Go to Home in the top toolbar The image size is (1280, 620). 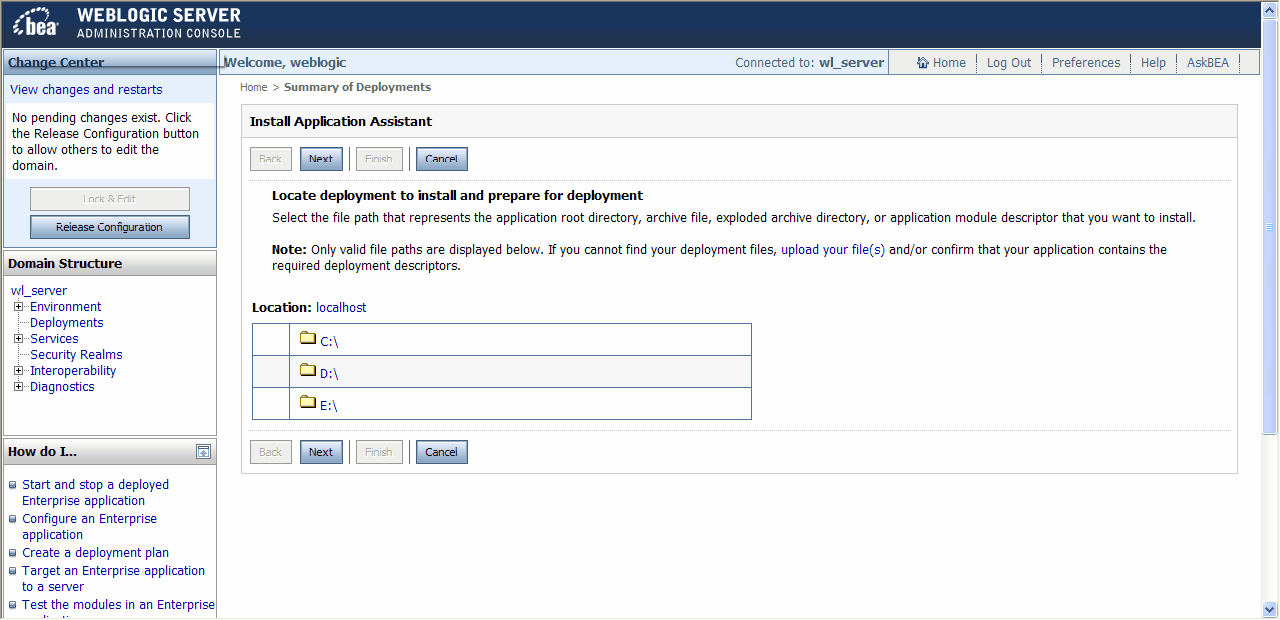coord(949,63)
